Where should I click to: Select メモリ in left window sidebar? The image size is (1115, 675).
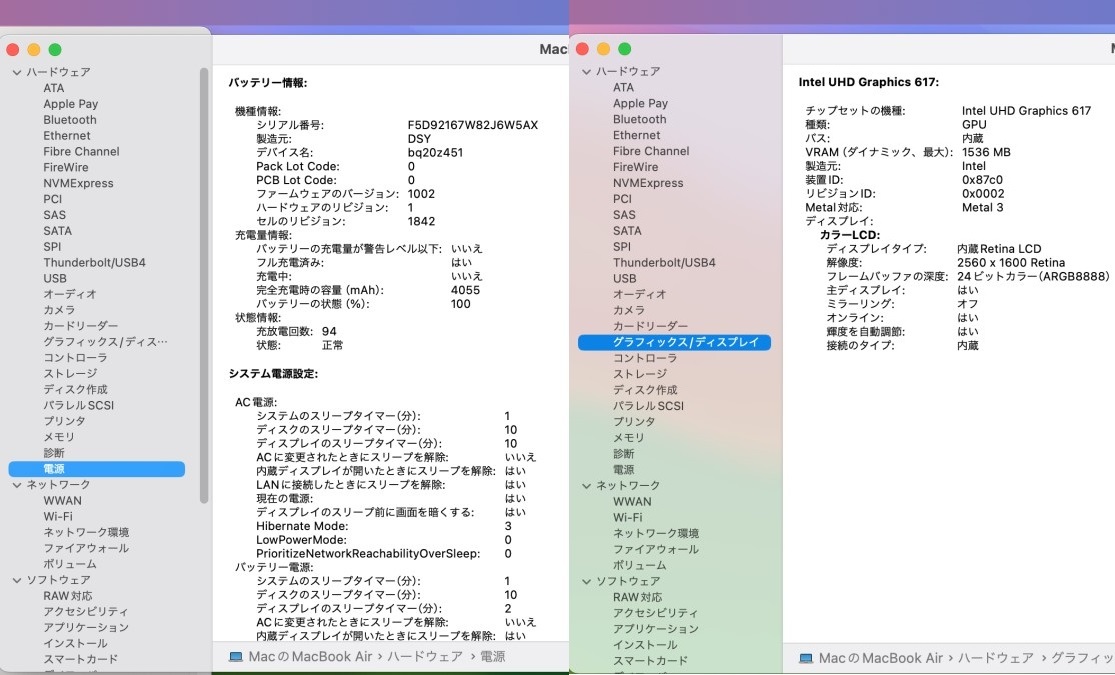pyautogui.click(x=58, y=437)
